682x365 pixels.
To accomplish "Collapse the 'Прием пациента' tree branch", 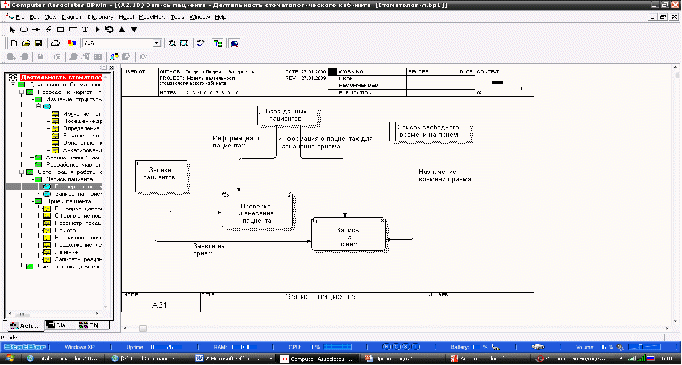I will coord(33,201).
